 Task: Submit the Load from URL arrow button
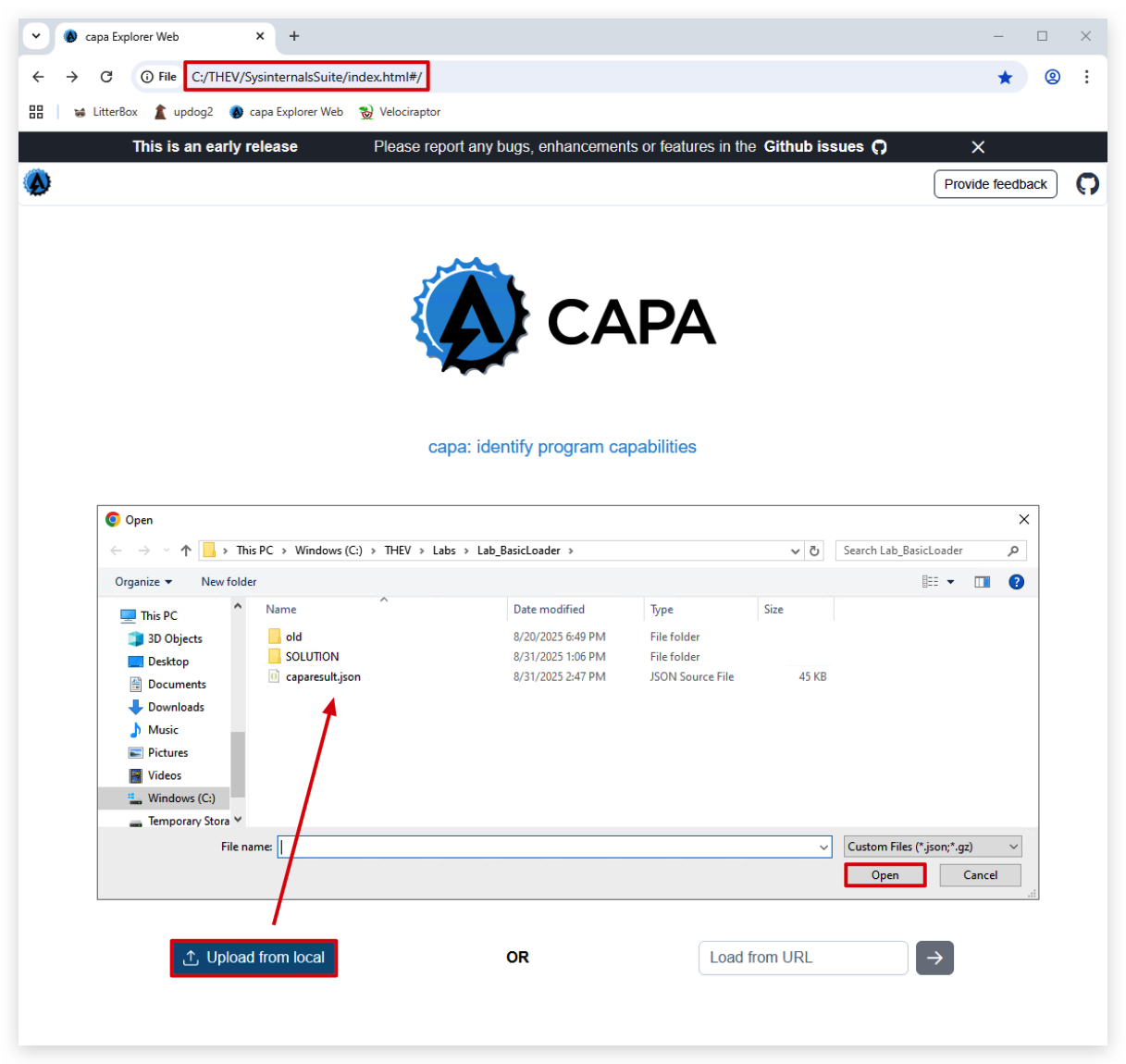934,958
